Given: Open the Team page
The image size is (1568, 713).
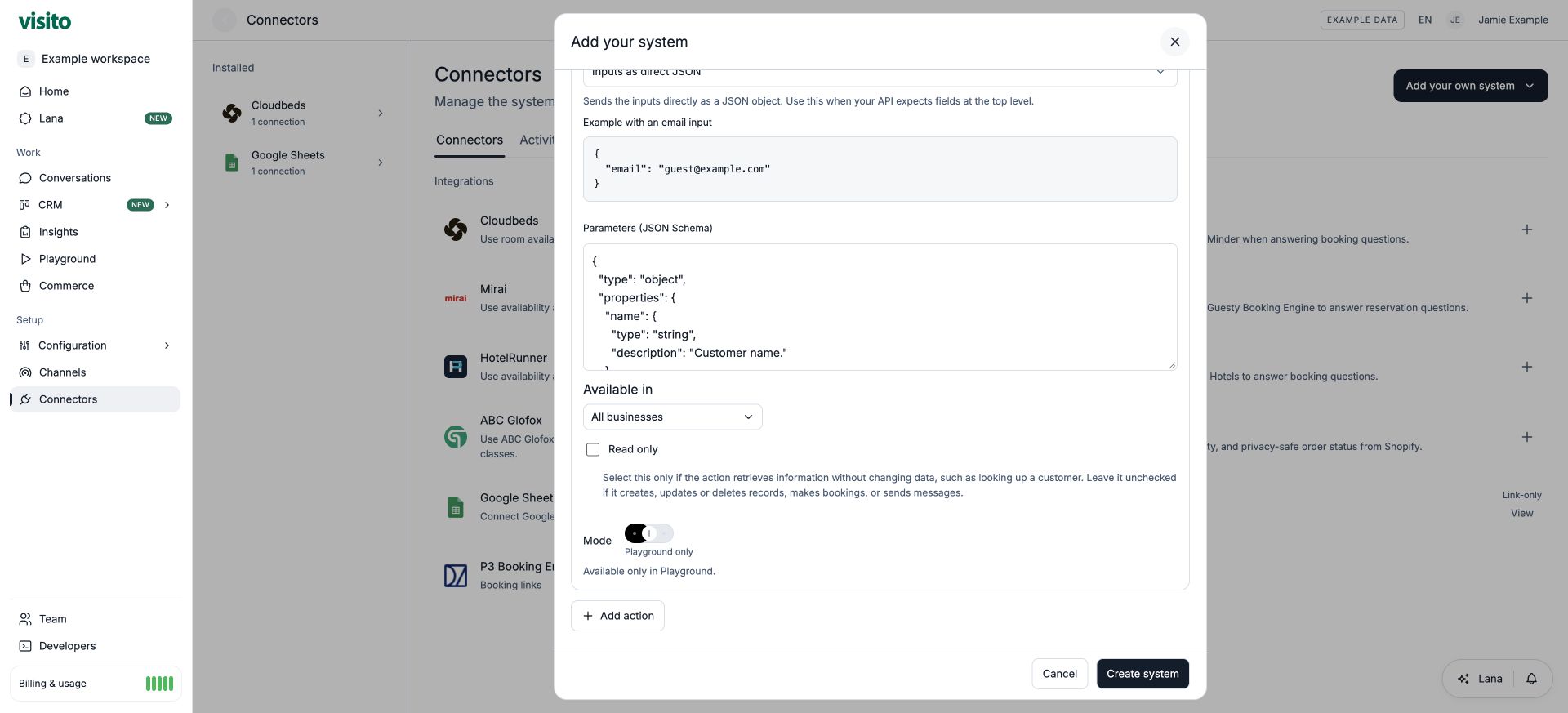Looking at the screenshot, I should [x=95, y=619].
